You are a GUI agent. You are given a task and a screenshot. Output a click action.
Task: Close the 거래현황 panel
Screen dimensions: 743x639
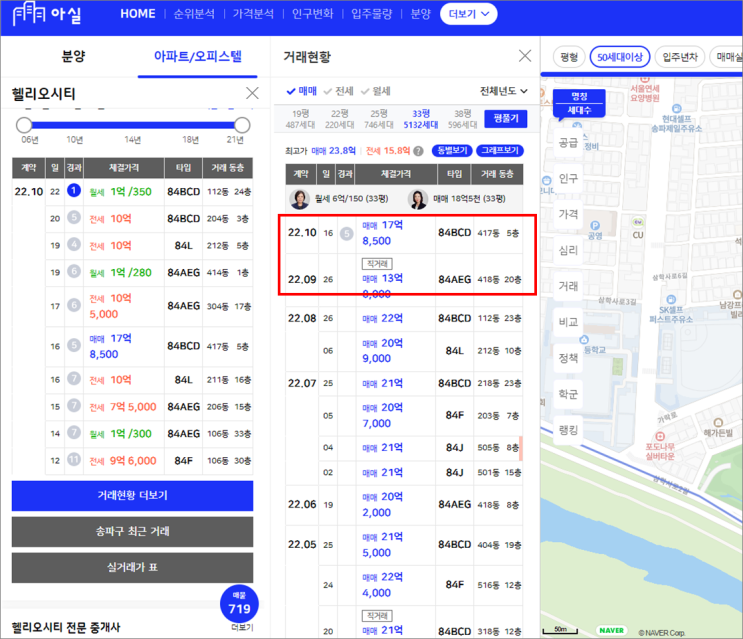click(x=525, y=56)
